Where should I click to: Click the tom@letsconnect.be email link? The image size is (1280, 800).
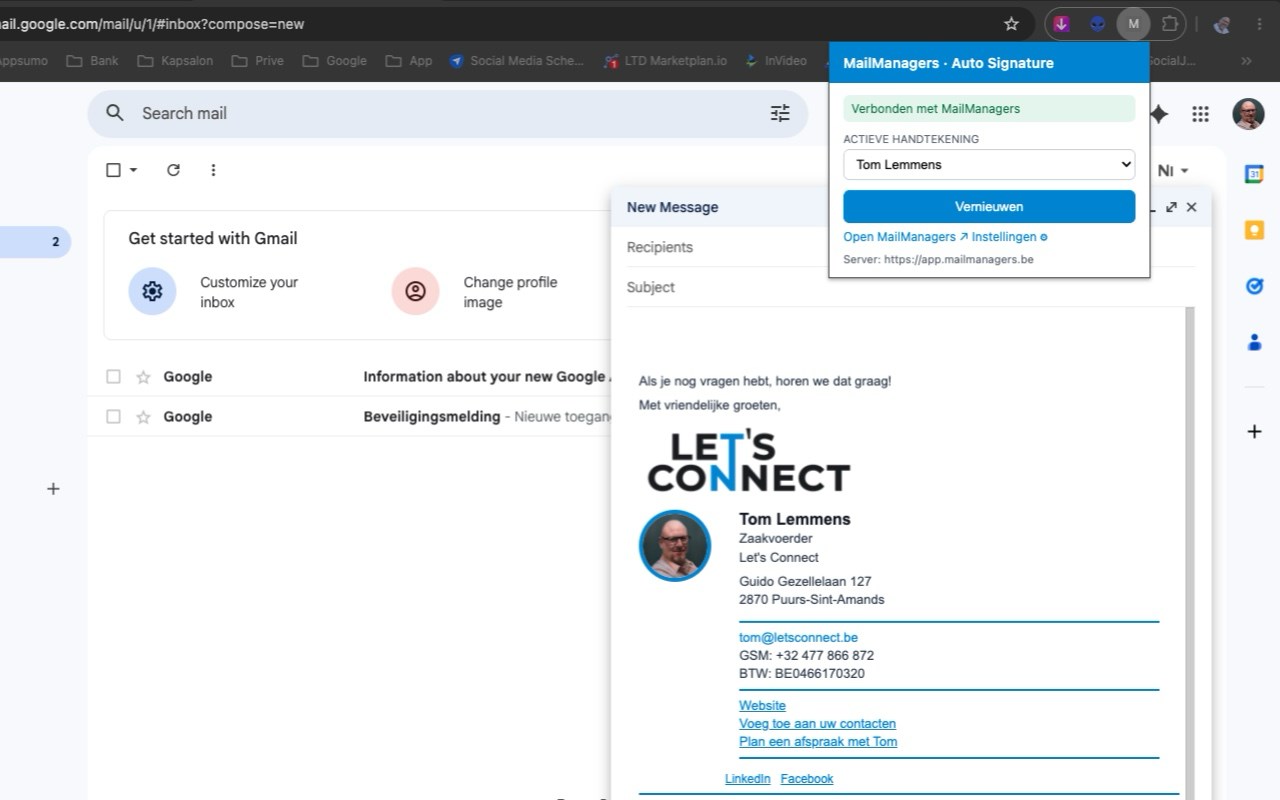[798, 638]
